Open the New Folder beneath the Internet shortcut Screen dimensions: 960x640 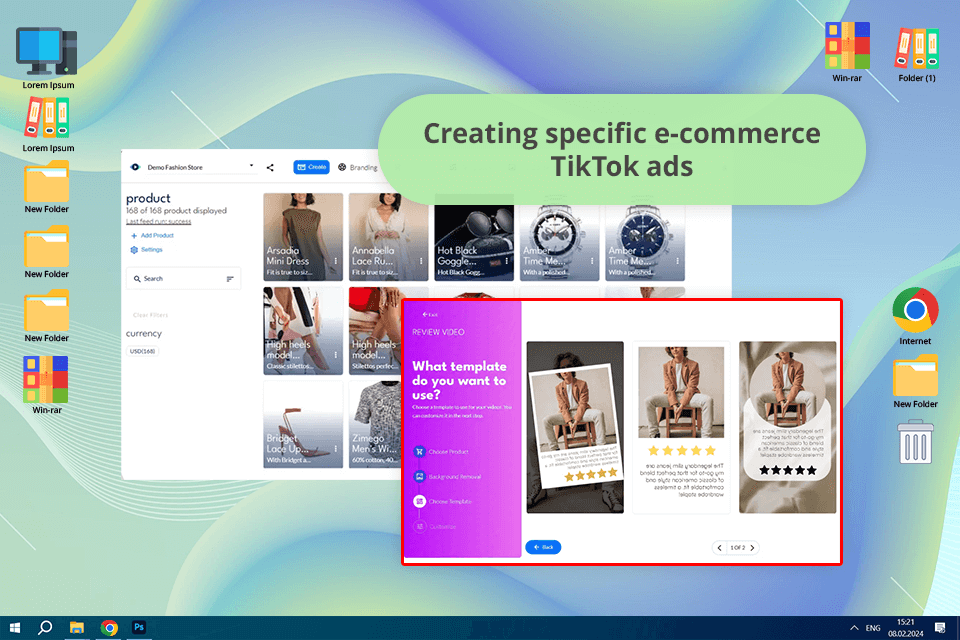click(915, 382)
